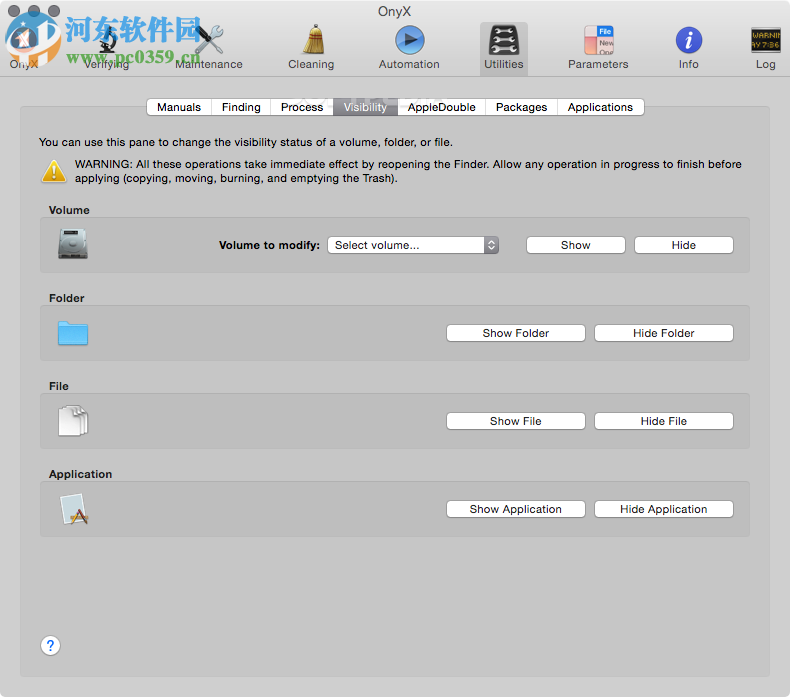Click the Show Folder button

pos(516,333)
